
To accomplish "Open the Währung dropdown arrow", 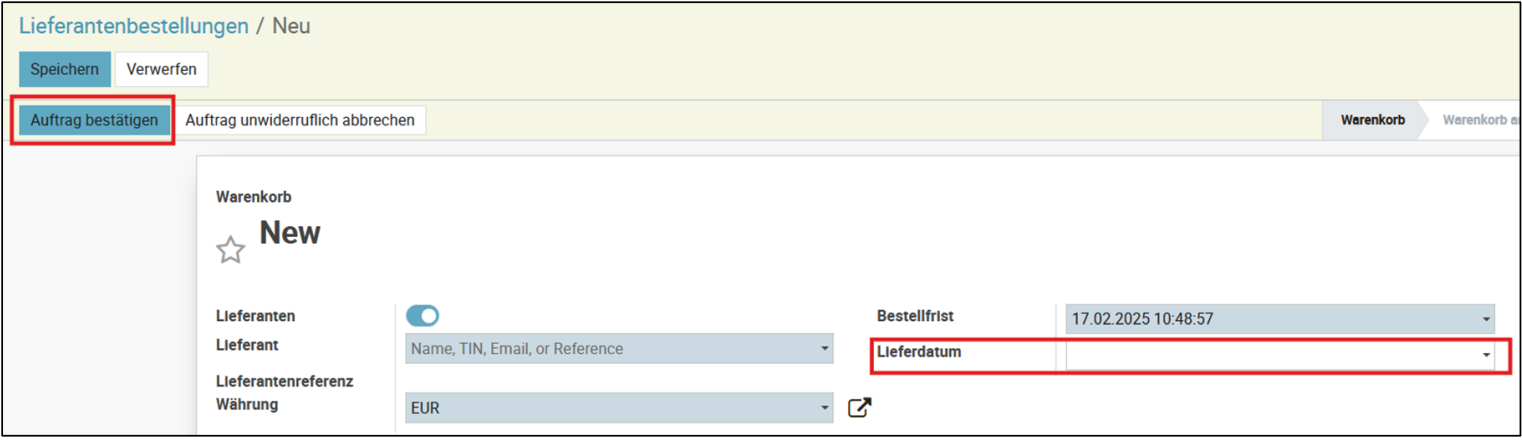I will [x=824, y=408].
